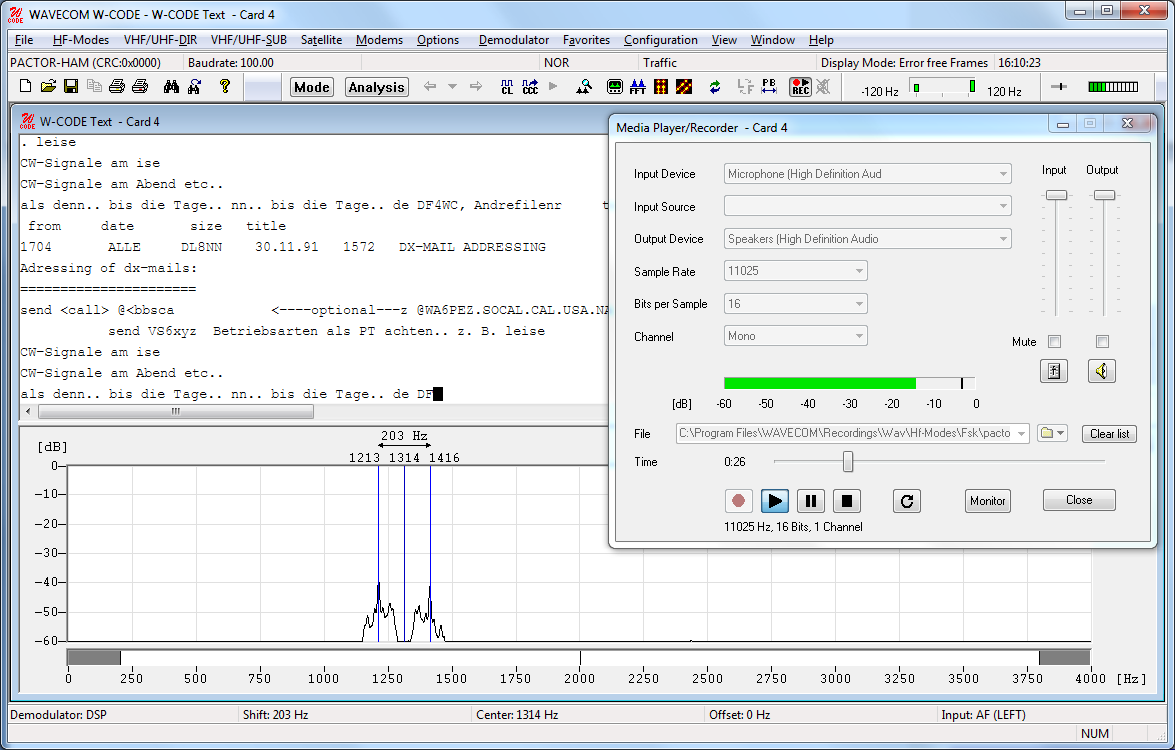
Task: Save with the floppy disk toolbar icon
Action: click(x=71, y=87)
